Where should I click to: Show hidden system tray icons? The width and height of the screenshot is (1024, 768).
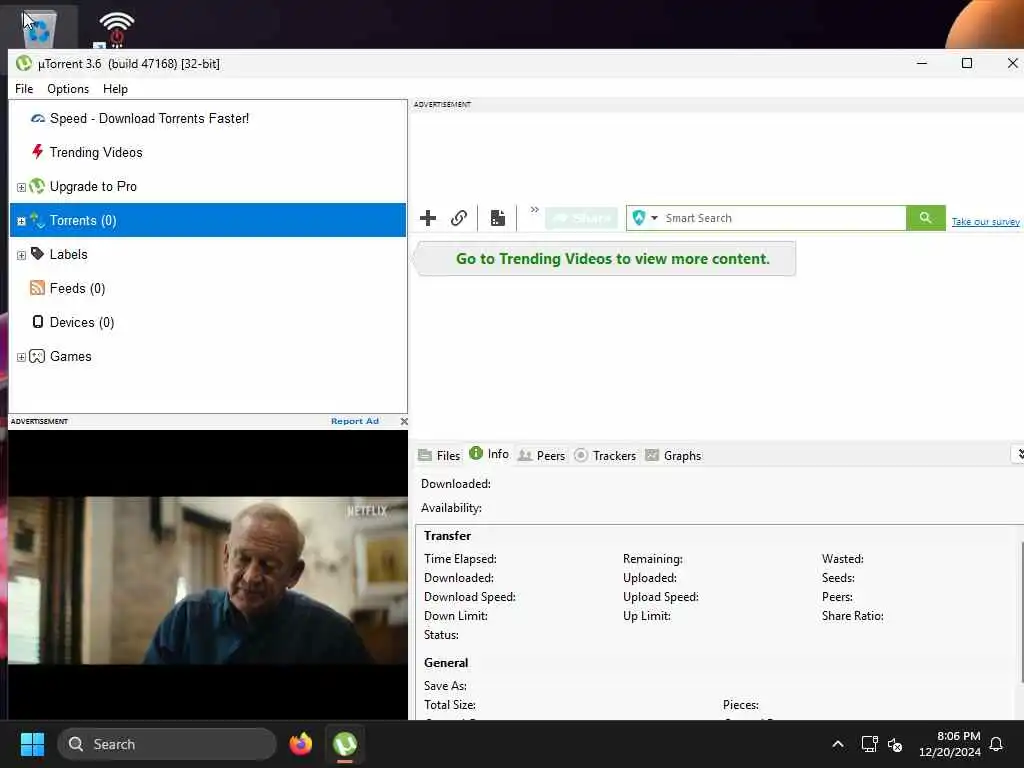click(x=838, y=744)
